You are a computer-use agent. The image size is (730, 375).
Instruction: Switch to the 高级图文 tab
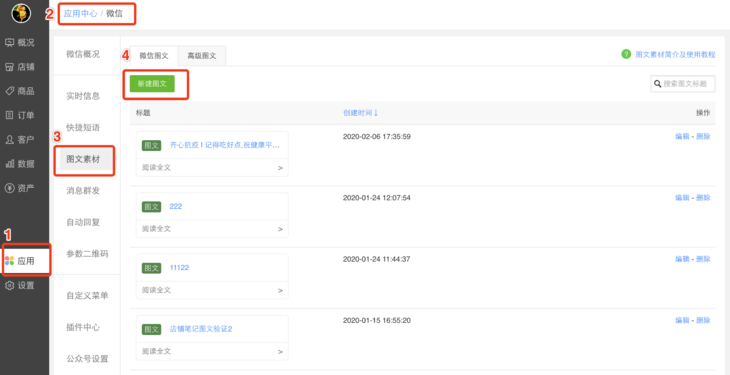(202, 56)
